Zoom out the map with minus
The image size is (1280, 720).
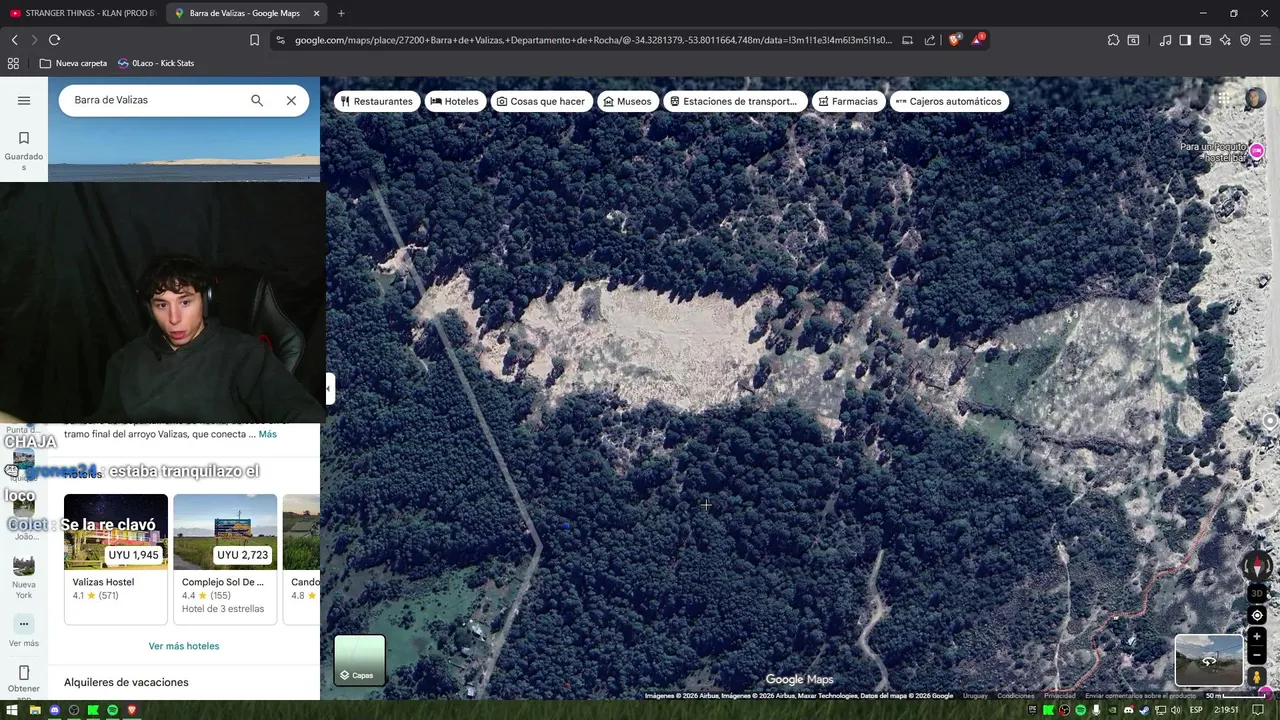tap(1257, 655)
